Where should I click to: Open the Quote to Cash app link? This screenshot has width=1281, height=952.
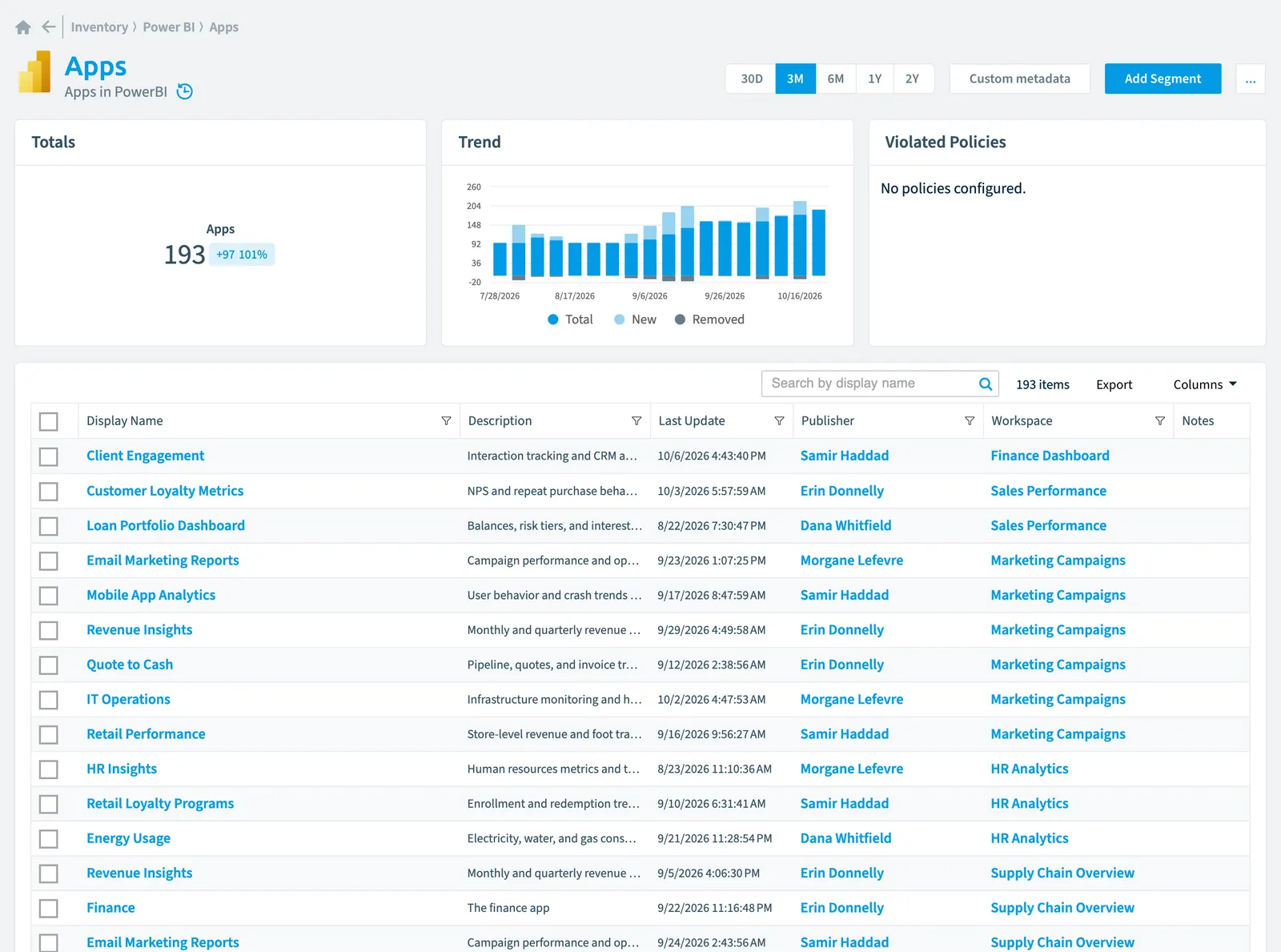[x=130, y=665]
